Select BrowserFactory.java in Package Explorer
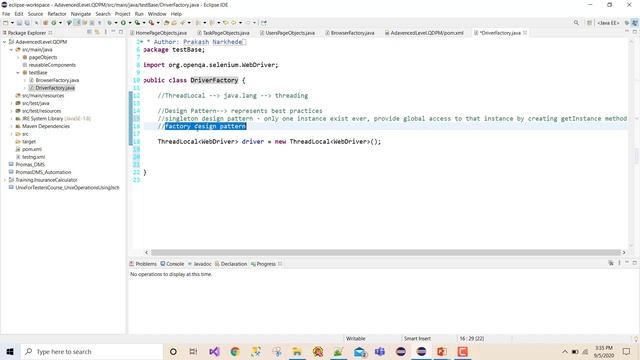This screenshot has width=640, height=360. [57, 80]
